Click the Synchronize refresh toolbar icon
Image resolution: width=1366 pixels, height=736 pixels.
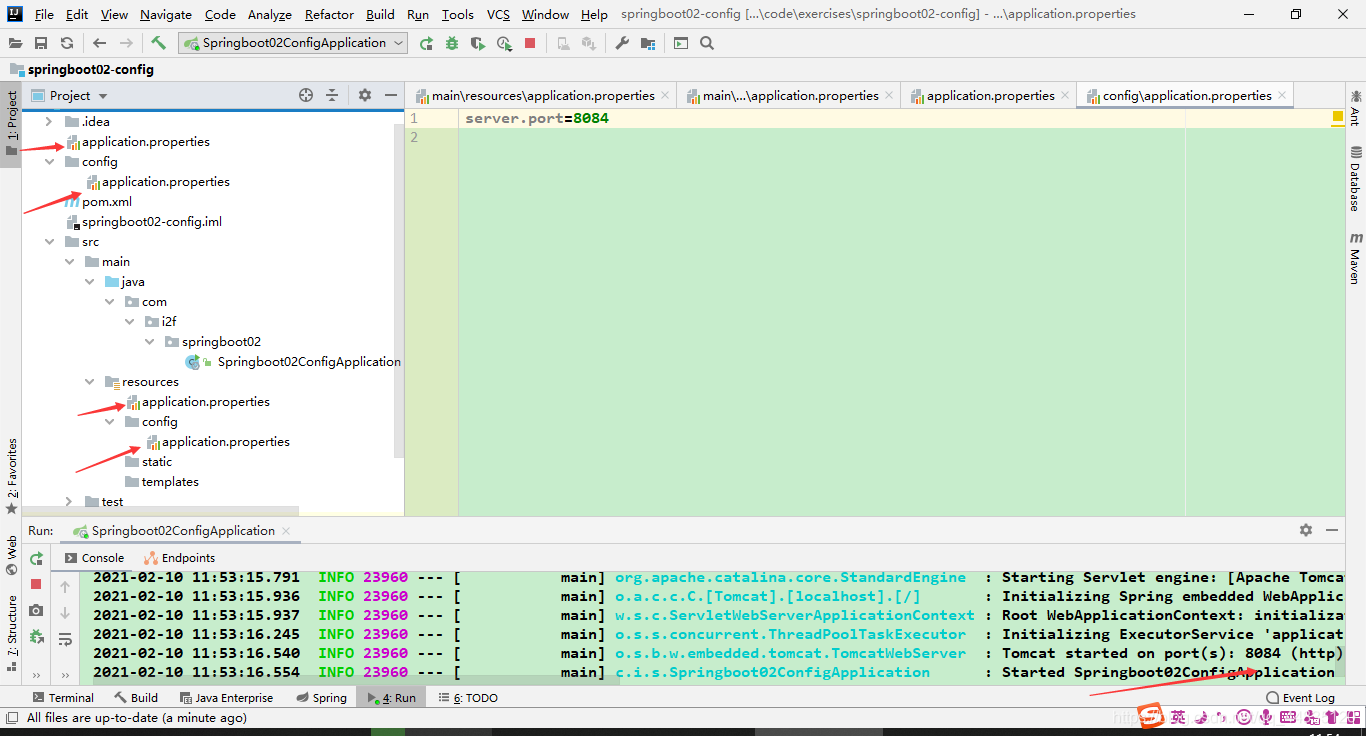pyautogui.click(x=66, y=43)
